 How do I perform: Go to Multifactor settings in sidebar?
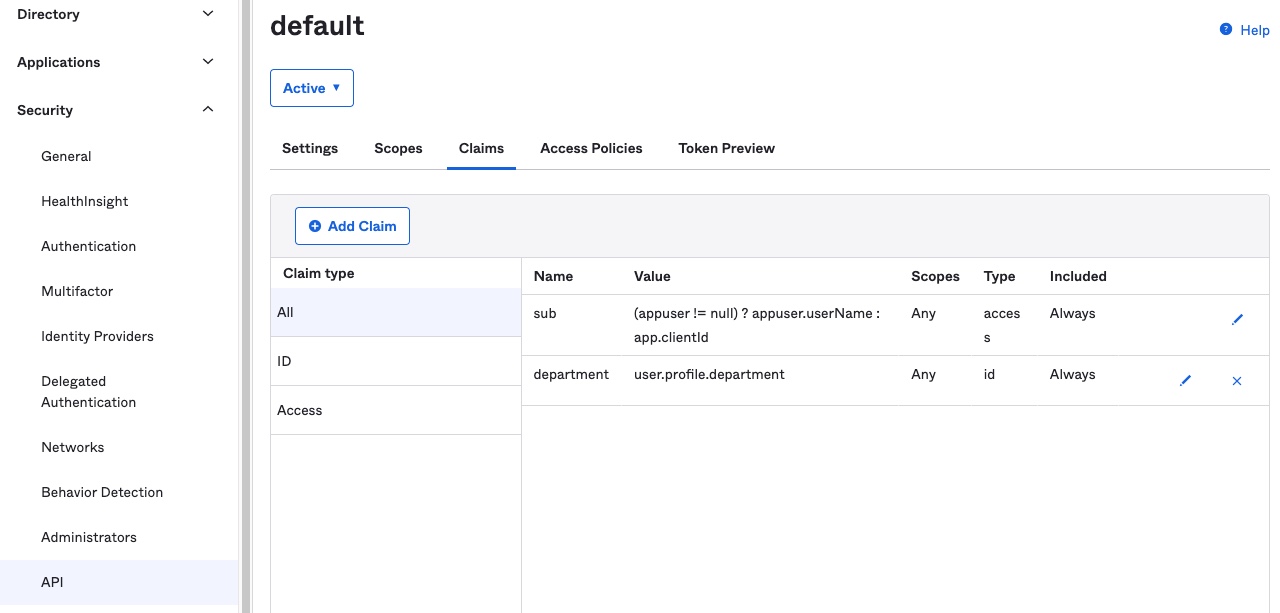coord(77,291)
